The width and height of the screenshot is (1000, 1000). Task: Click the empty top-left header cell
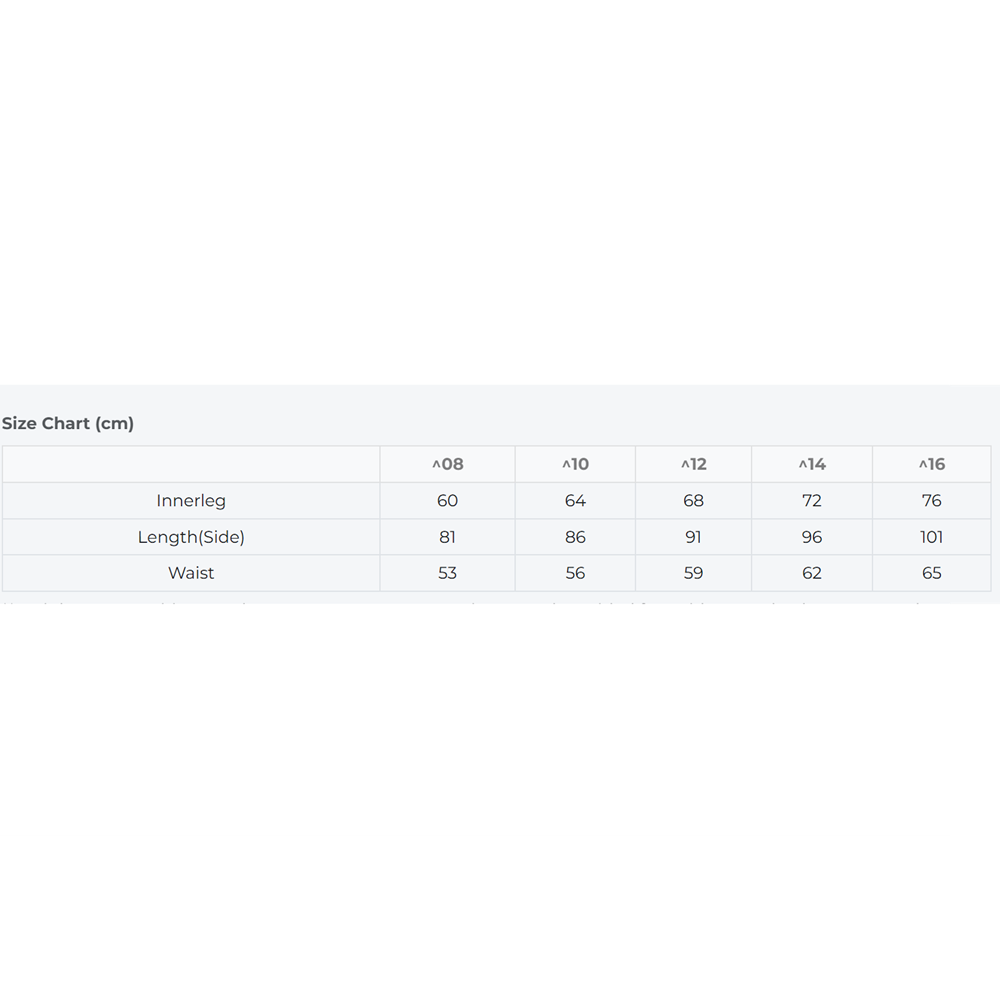coord(191,464)
